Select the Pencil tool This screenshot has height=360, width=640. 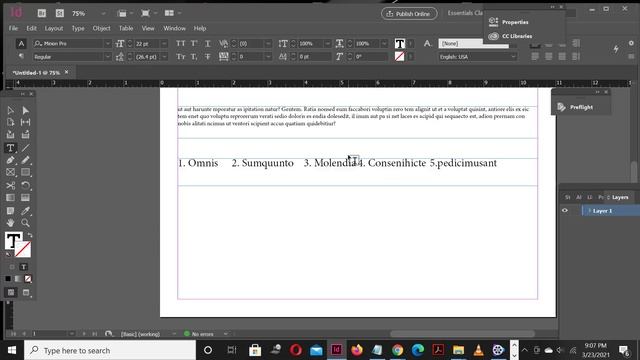[25, 160]
